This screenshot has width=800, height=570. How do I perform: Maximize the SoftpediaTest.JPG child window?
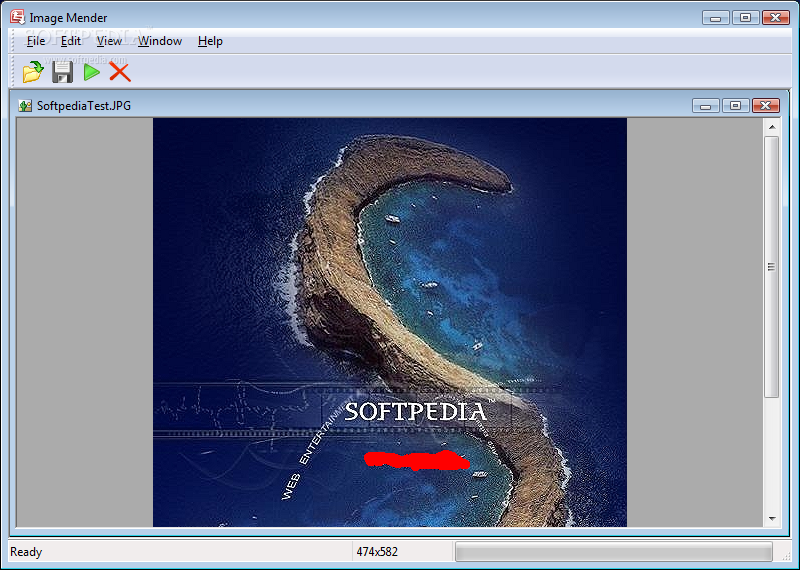[735, 106]
